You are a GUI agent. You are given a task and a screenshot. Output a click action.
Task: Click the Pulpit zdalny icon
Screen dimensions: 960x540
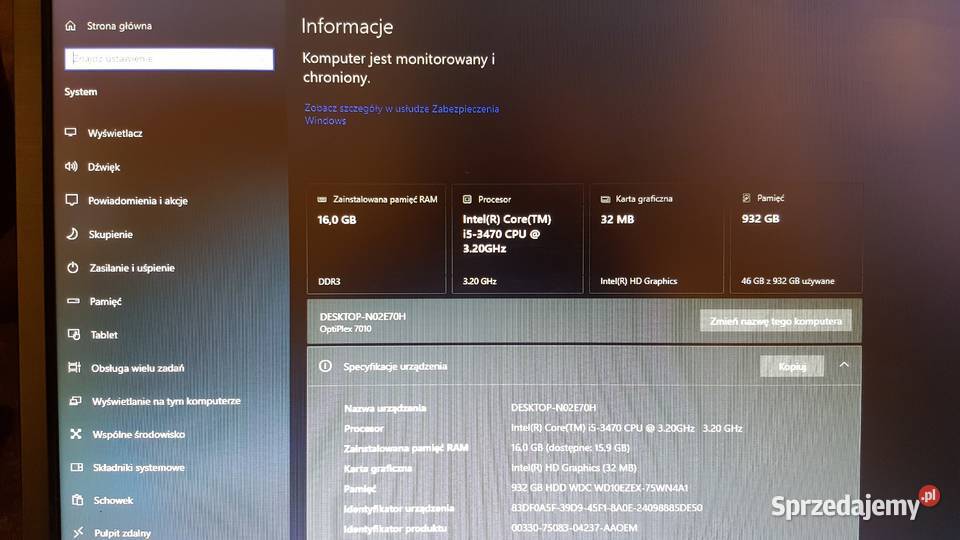(x=78, y=532)
